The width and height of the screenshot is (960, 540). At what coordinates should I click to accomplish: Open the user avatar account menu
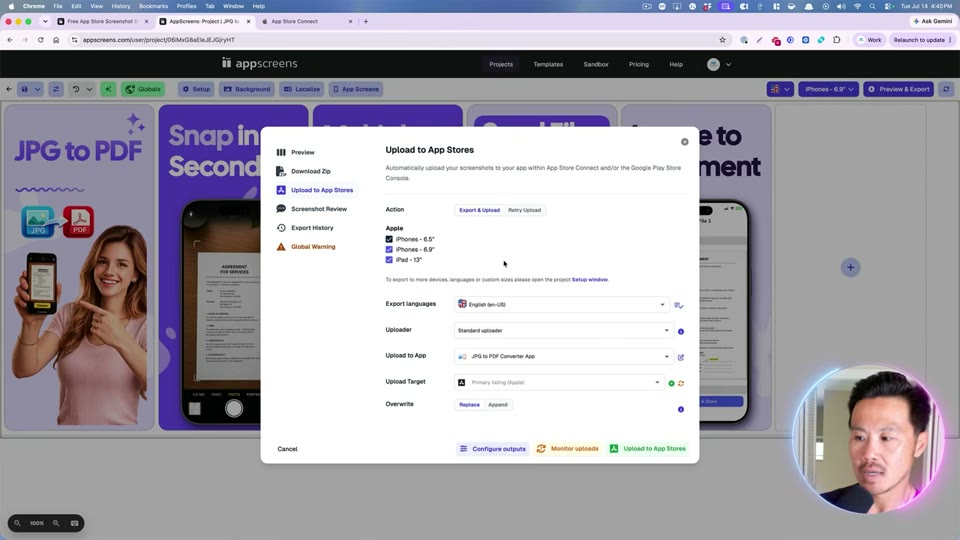[x=719, y=64]
